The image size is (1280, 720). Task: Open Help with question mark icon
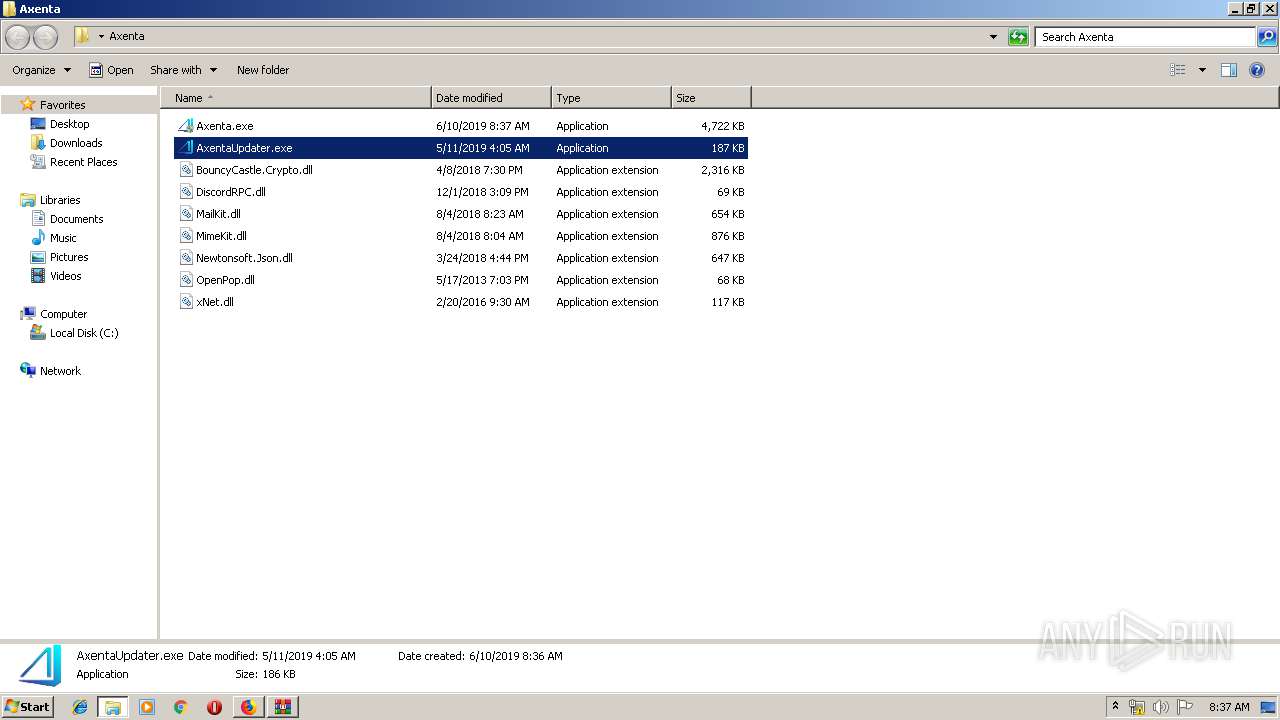click(x=1257, y=70)
